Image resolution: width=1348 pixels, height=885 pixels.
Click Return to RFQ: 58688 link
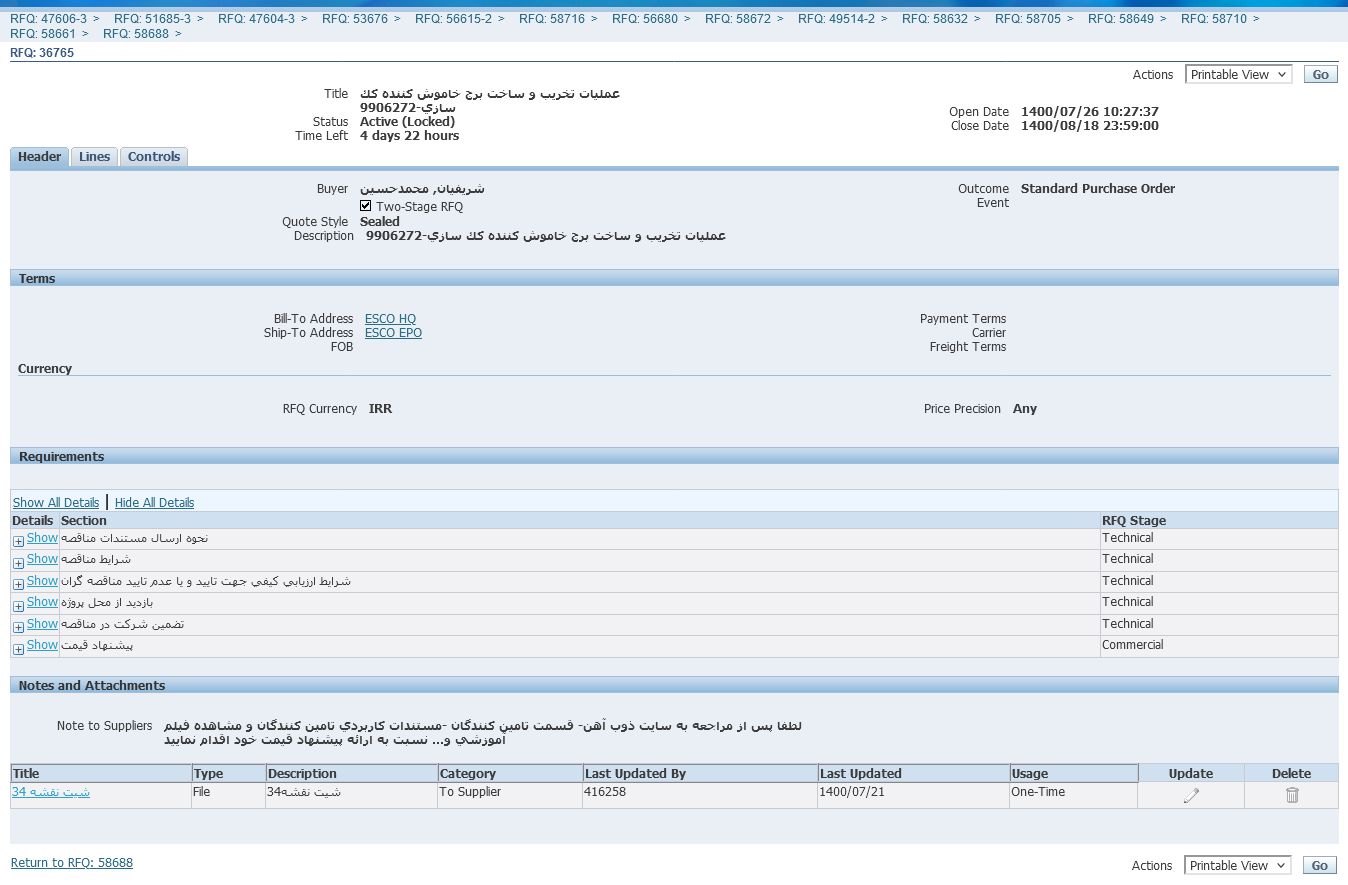click(72, 863)
